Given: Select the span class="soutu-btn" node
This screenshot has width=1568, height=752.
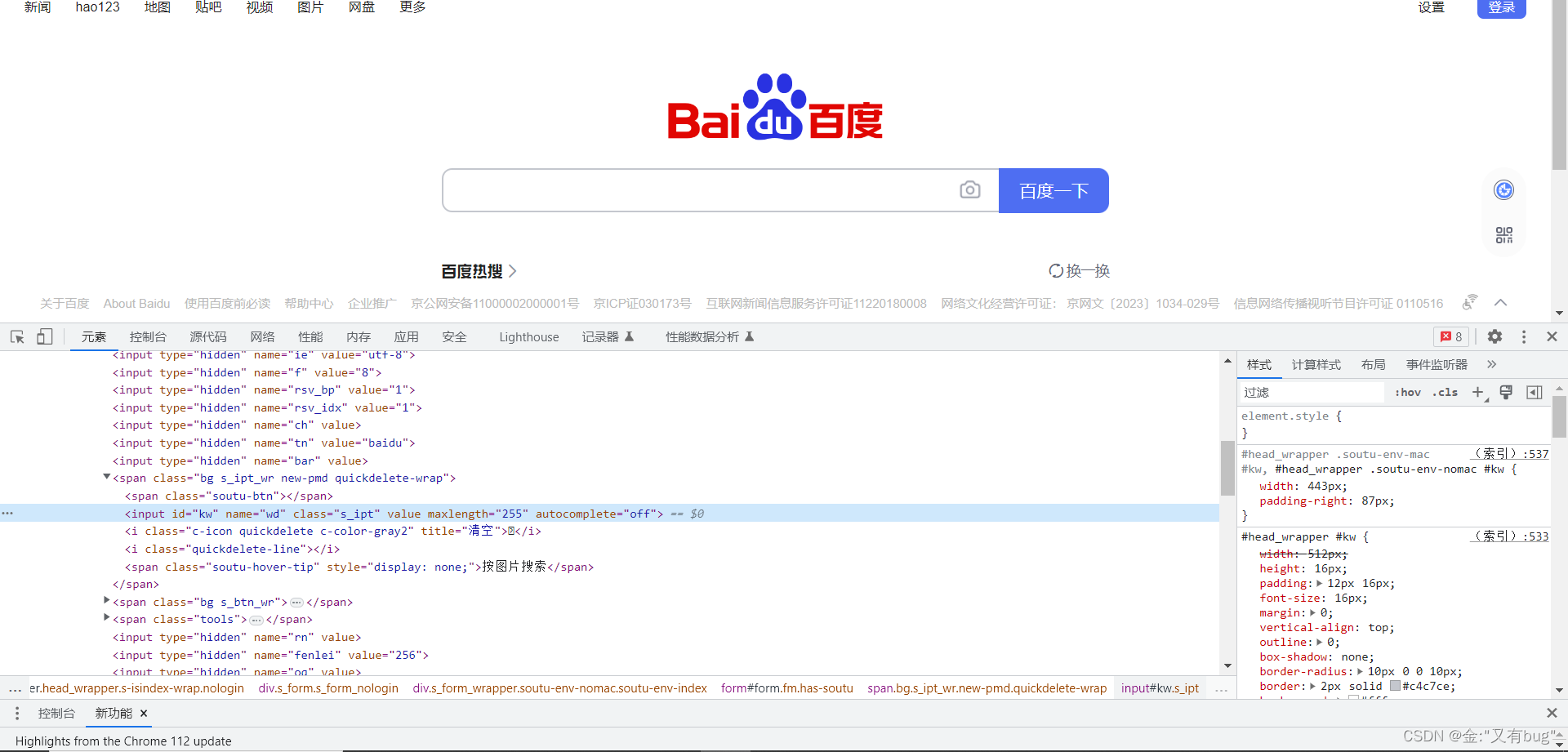Looking at the screenshot, I should (229, 496).
